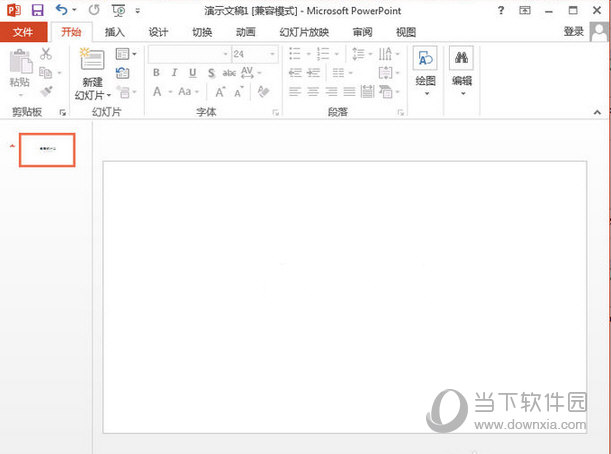
Task: Click the File (文件) button
Action: click(23, 32)
